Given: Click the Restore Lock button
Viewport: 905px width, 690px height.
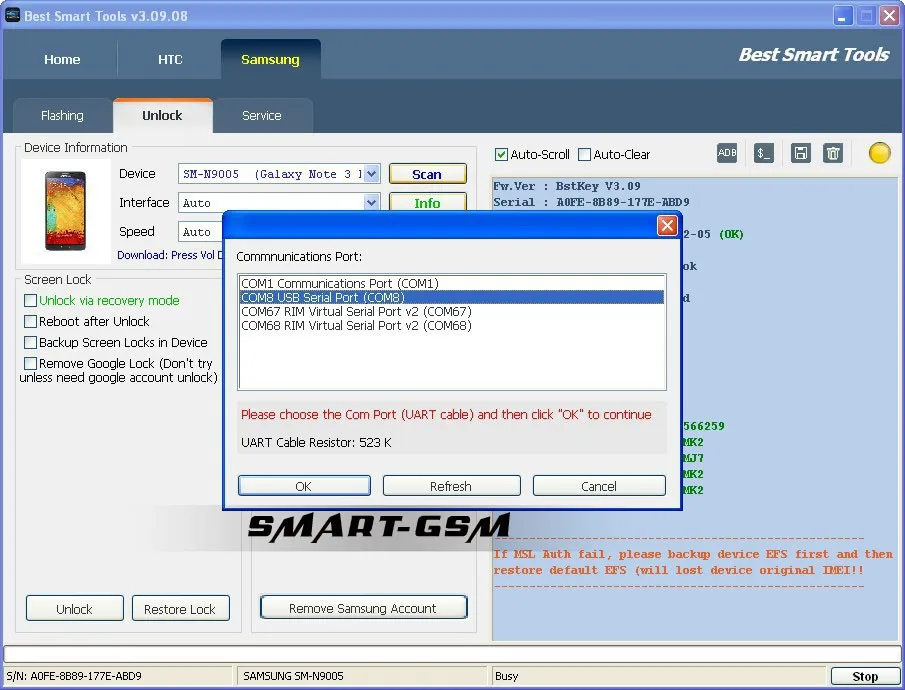Looking at the screenshot, I should click(180, 609).
